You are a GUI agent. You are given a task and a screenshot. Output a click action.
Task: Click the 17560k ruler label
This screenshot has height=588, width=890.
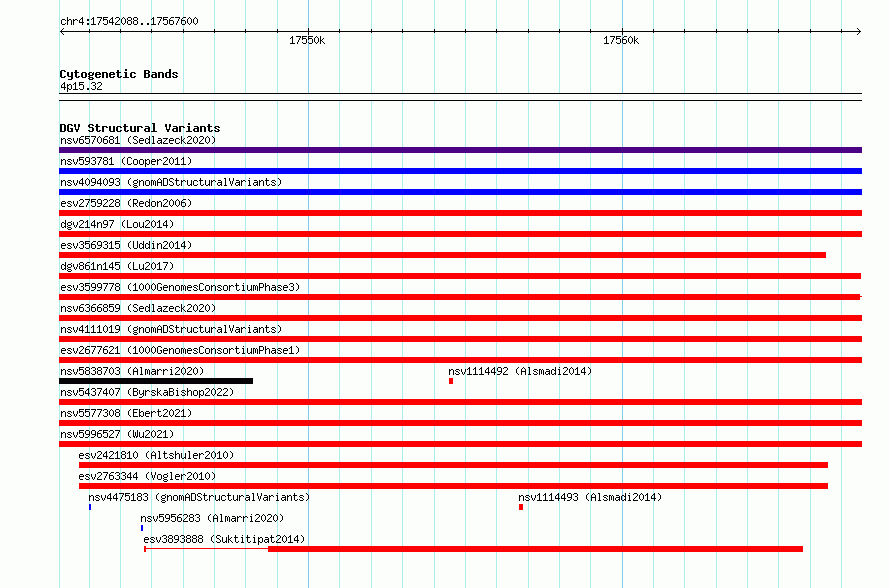(x=621, y=40)
